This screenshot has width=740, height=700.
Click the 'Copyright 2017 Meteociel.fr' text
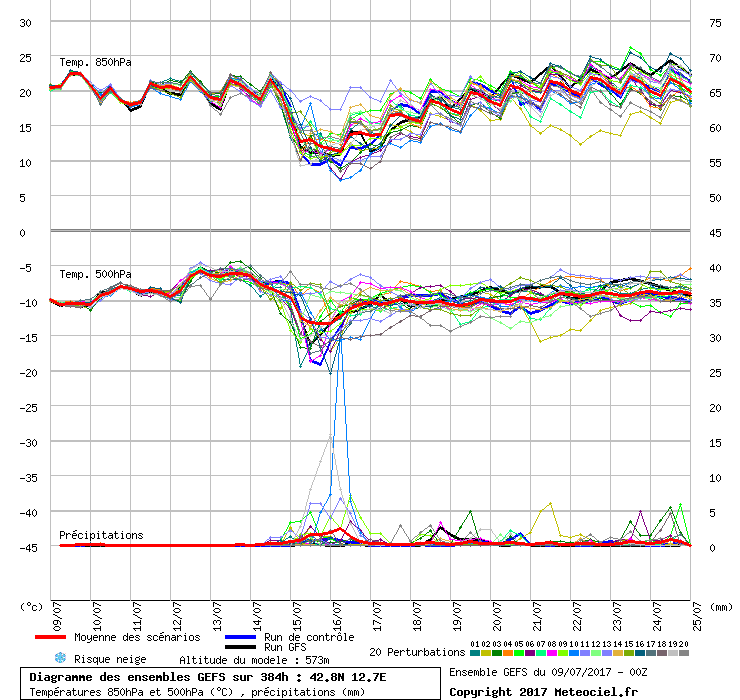(542, 691)
